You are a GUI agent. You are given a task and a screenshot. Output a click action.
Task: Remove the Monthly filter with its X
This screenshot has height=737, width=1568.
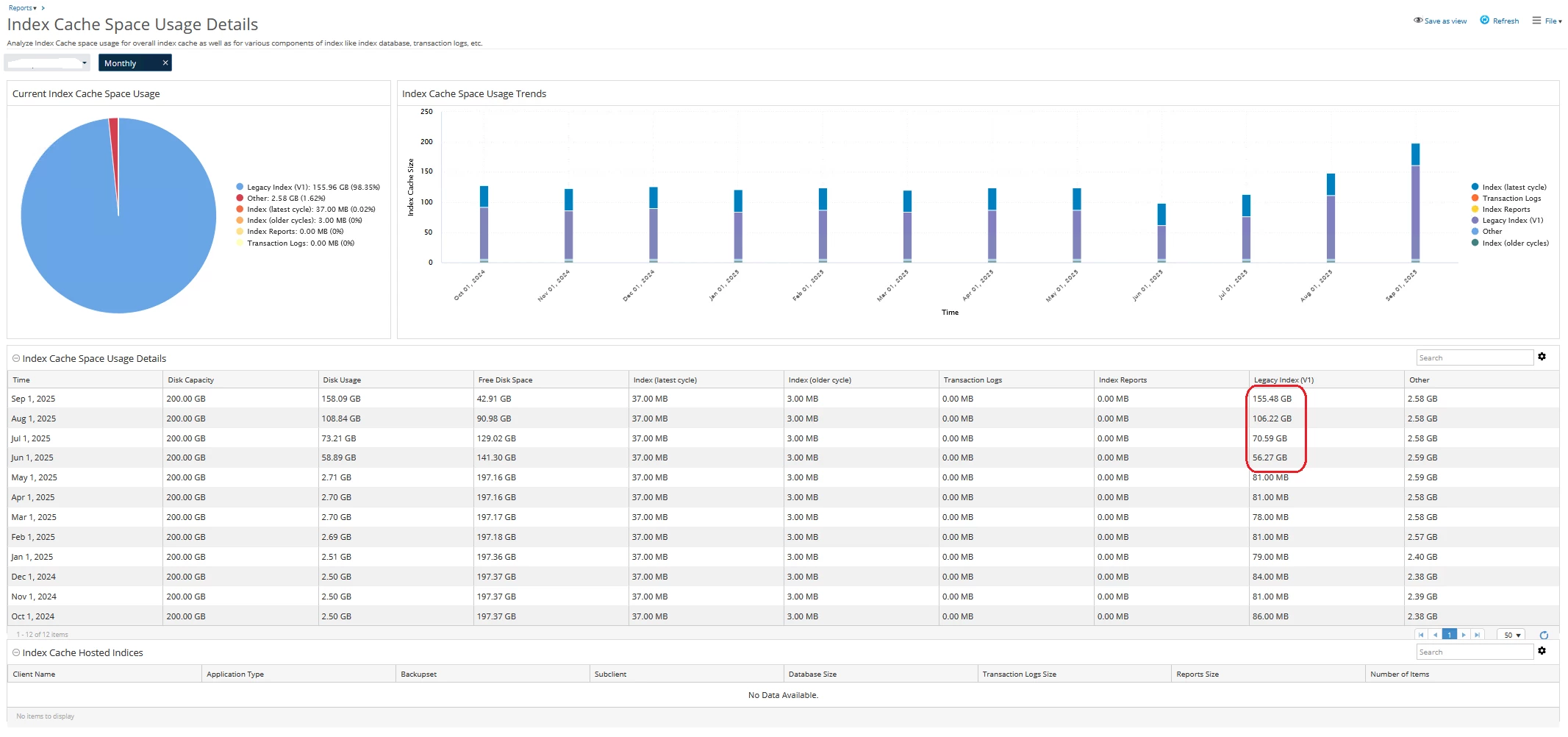click(x=165, y=63)
